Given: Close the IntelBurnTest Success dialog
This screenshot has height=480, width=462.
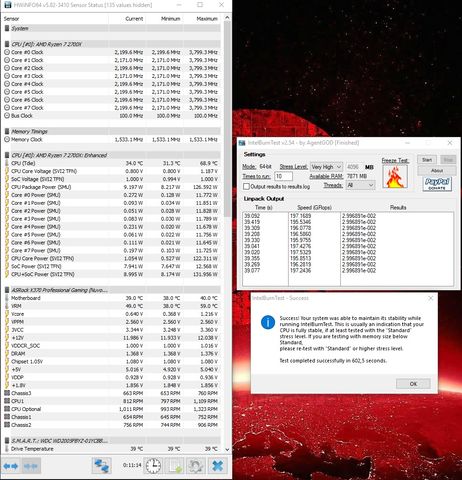Looking at the screenshot, I should 431,298.
